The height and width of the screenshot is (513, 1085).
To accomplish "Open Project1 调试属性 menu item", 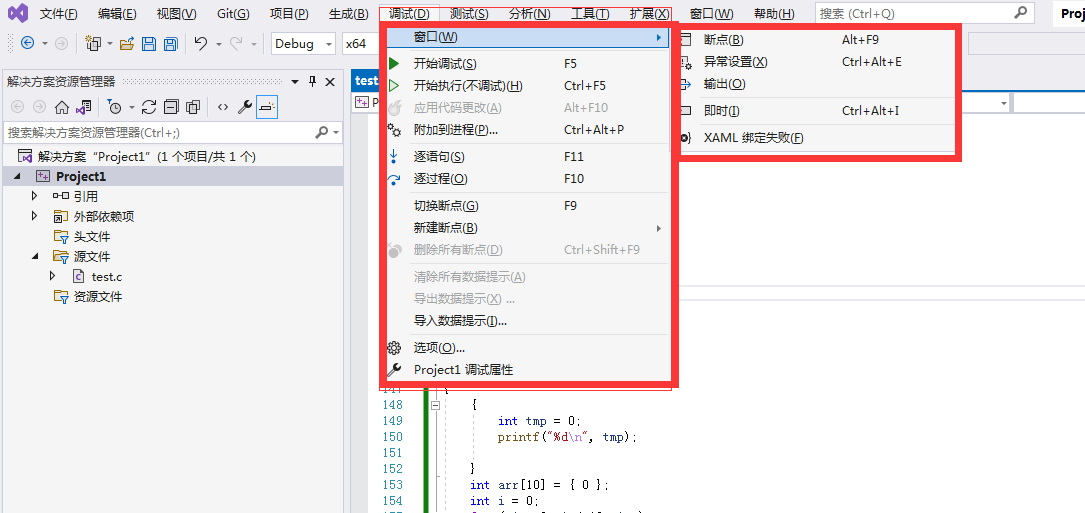I will coord(527,370).
